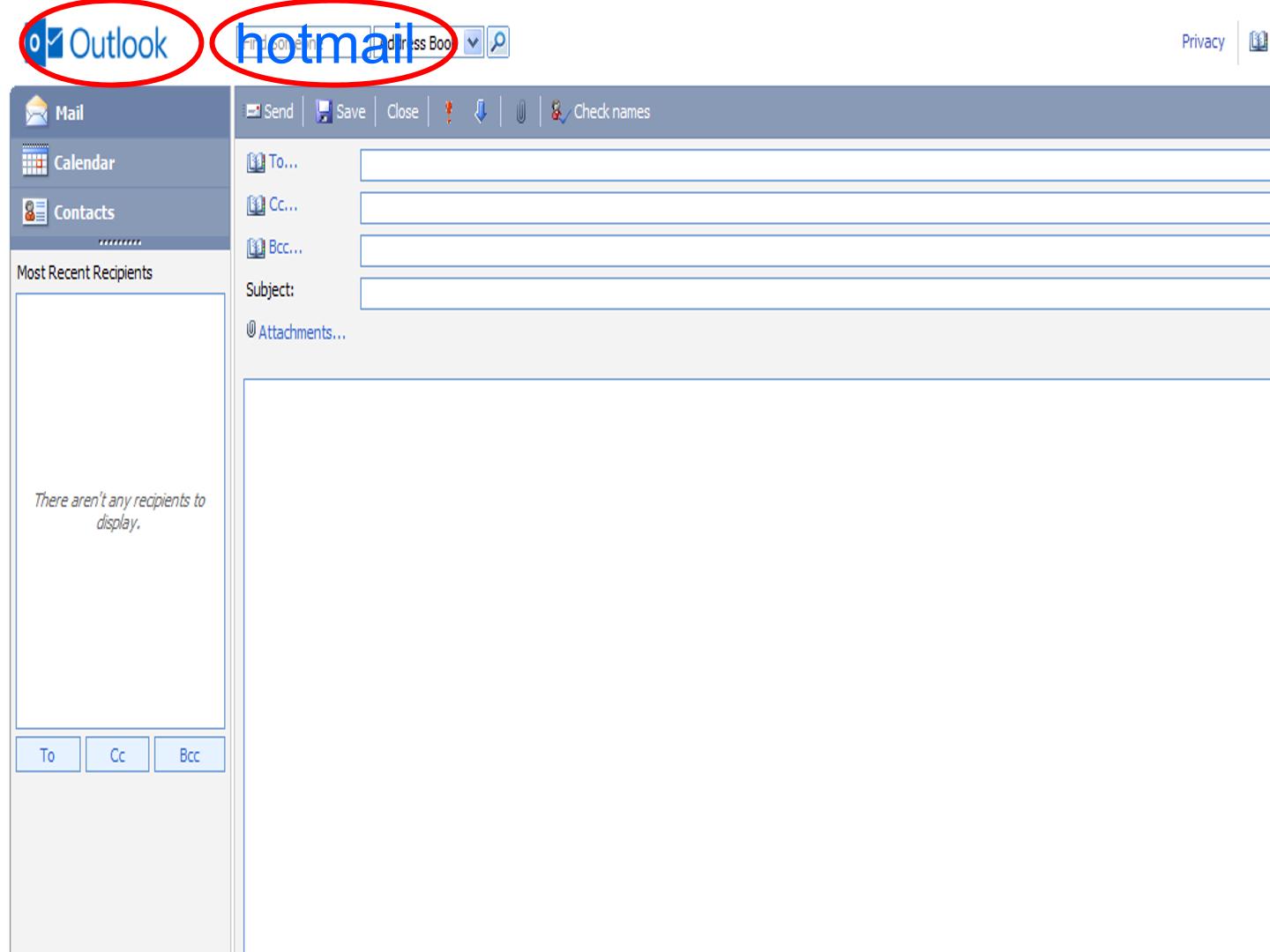
Task: Expand the Address Book search dropdown arrow
Action: [x=474, y=41]
